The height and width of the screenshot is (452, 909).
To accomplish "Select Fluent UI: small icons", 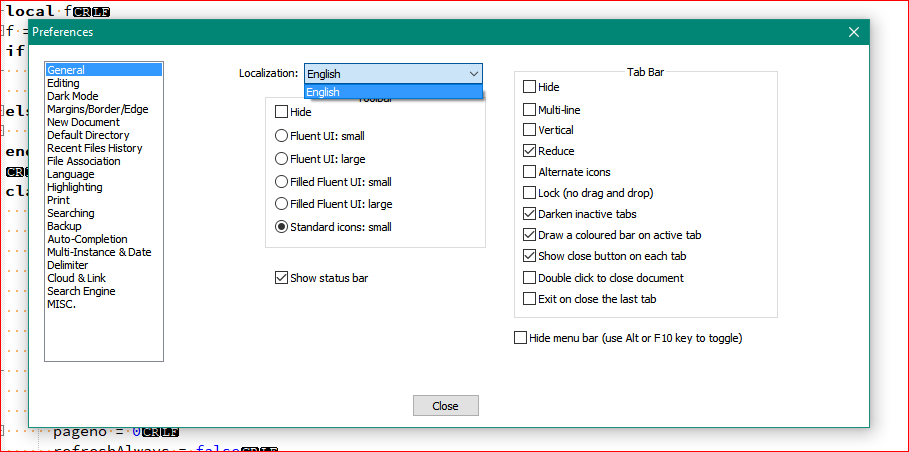I will [x=281, y=136].
